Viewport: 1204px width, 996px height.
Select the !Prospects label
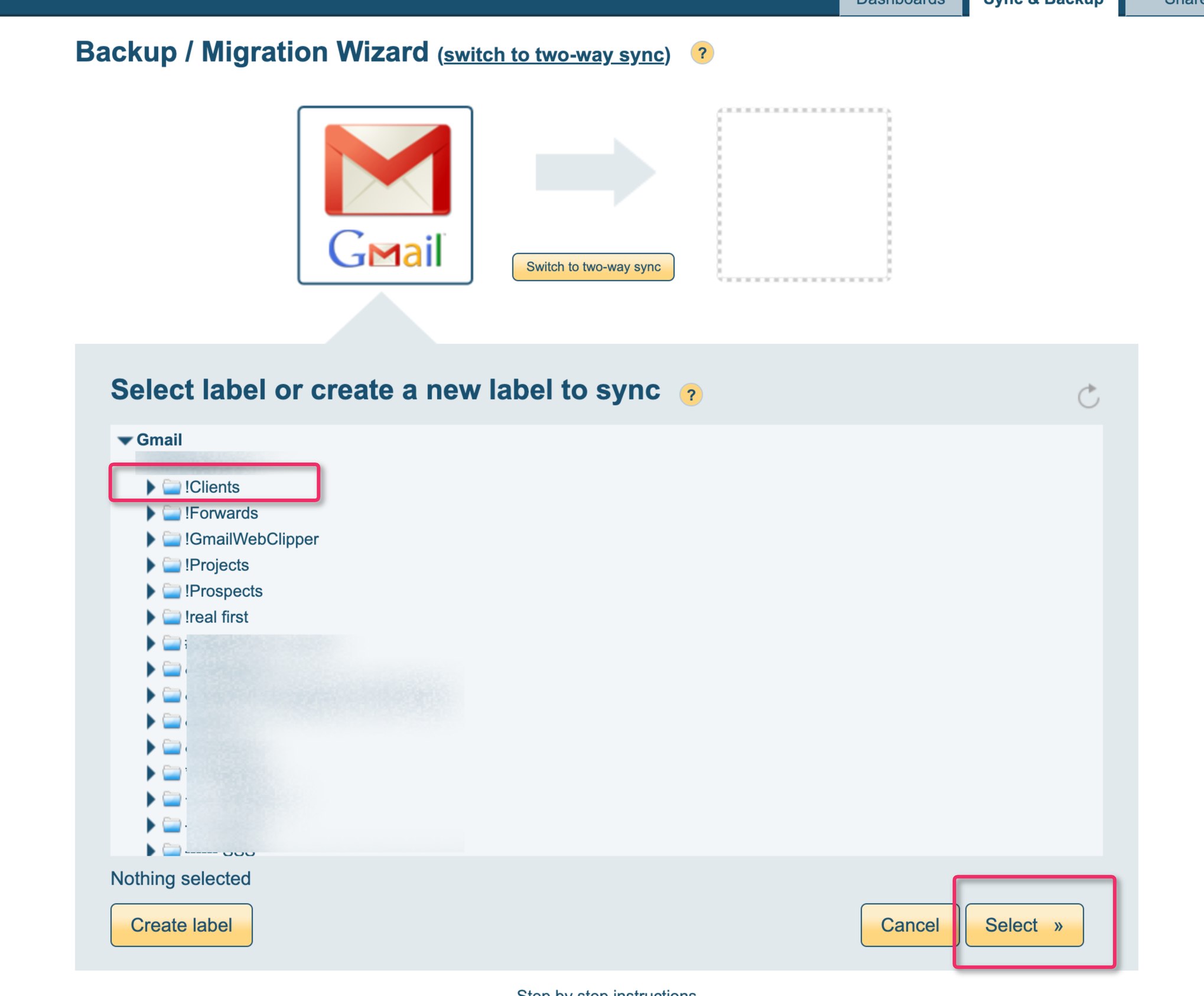pos(223,591)
